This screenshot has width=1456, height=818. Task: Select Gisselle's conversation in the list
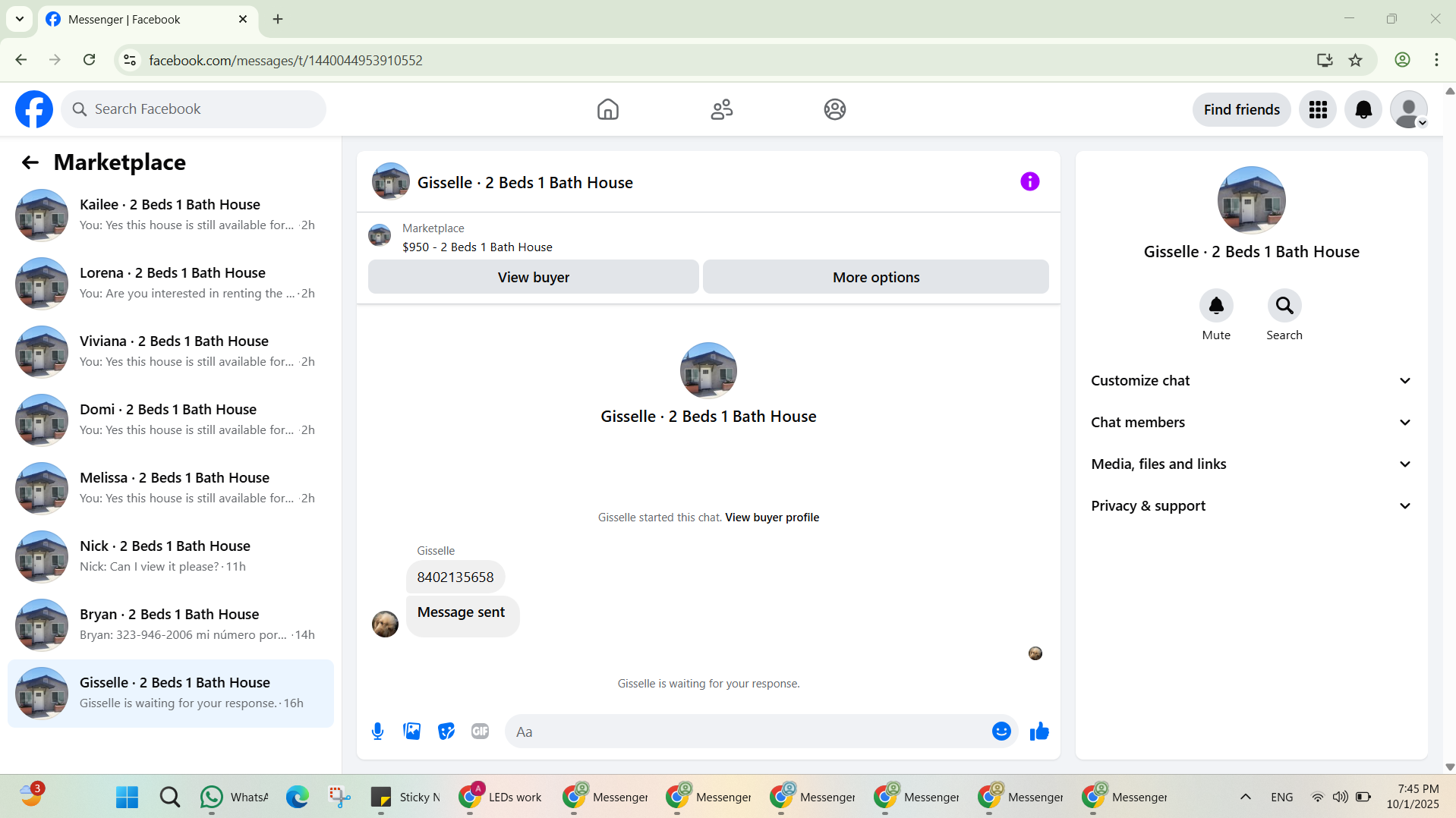pyautogui.click(x=171, y=694)
